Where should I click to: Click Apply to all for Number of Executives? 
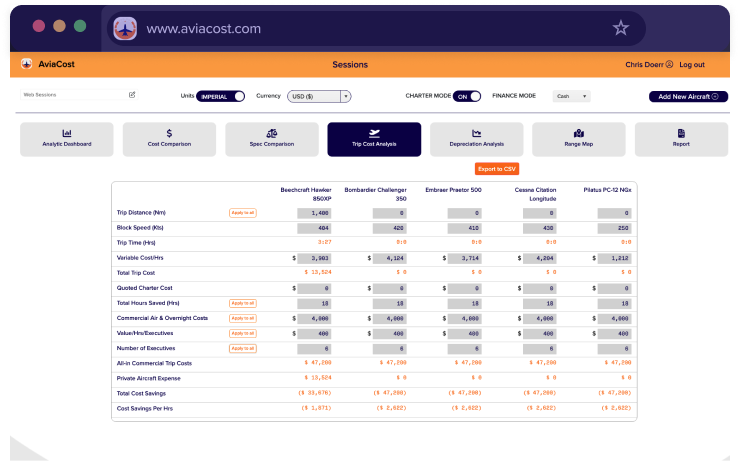[243, 349]
